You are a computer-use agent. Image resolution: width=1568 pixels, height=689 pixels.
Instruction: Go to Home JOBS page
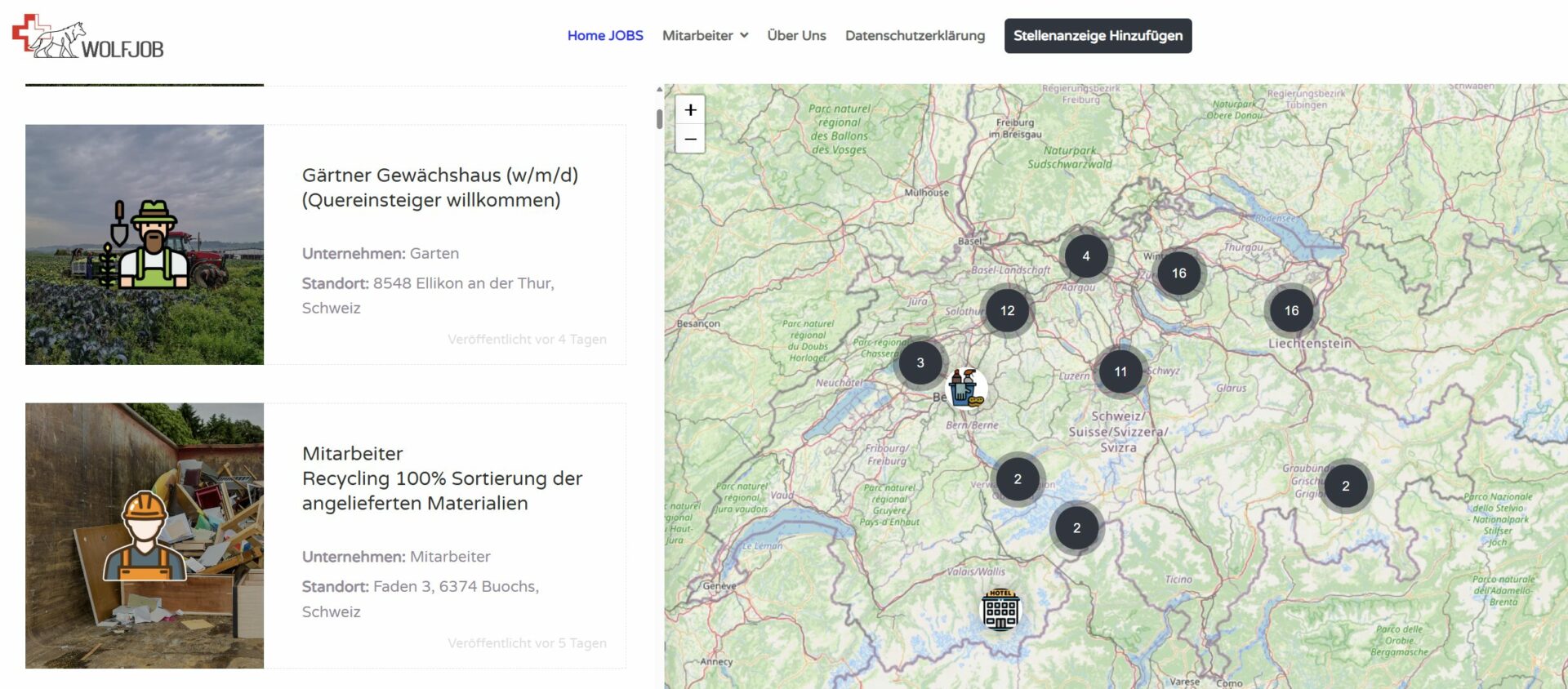[605, 36]
